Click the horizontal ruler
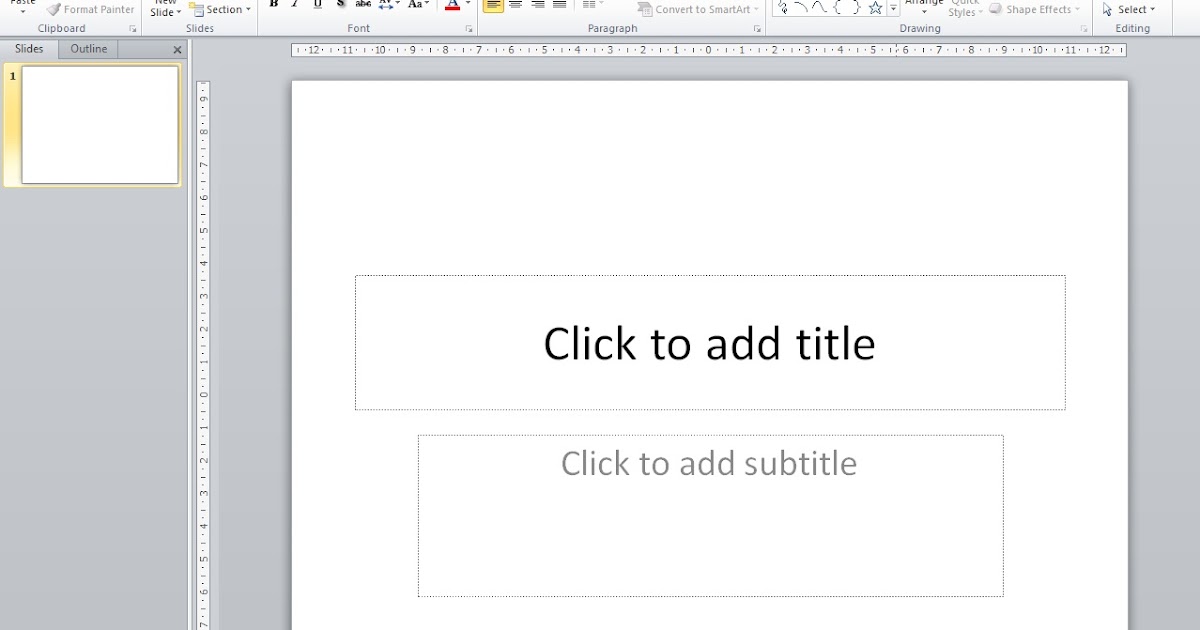This screenshot has height=630, width=1200. click(709, 50)
